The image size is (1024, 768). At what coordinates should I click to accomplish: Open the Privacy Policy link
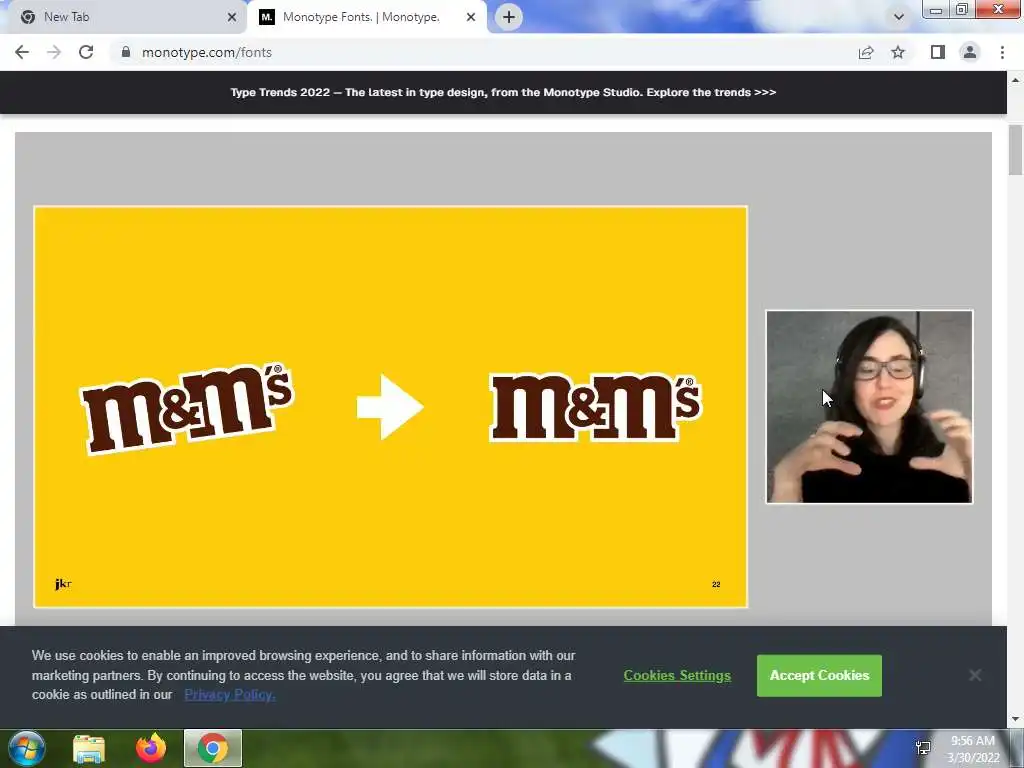[230, 695]
